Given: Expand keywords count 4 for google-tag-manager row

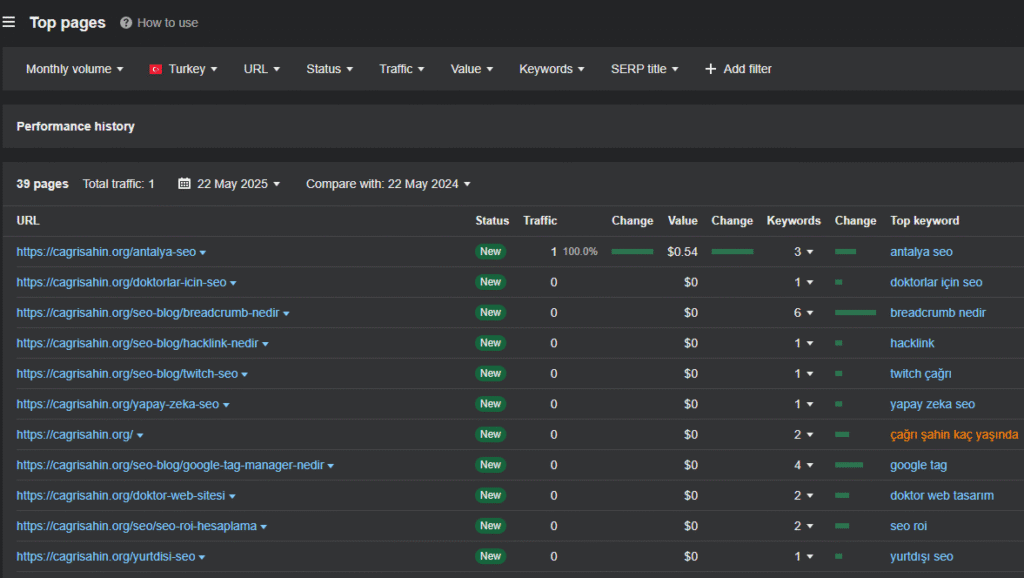Looking at the screenshot, I should [803, 465].
